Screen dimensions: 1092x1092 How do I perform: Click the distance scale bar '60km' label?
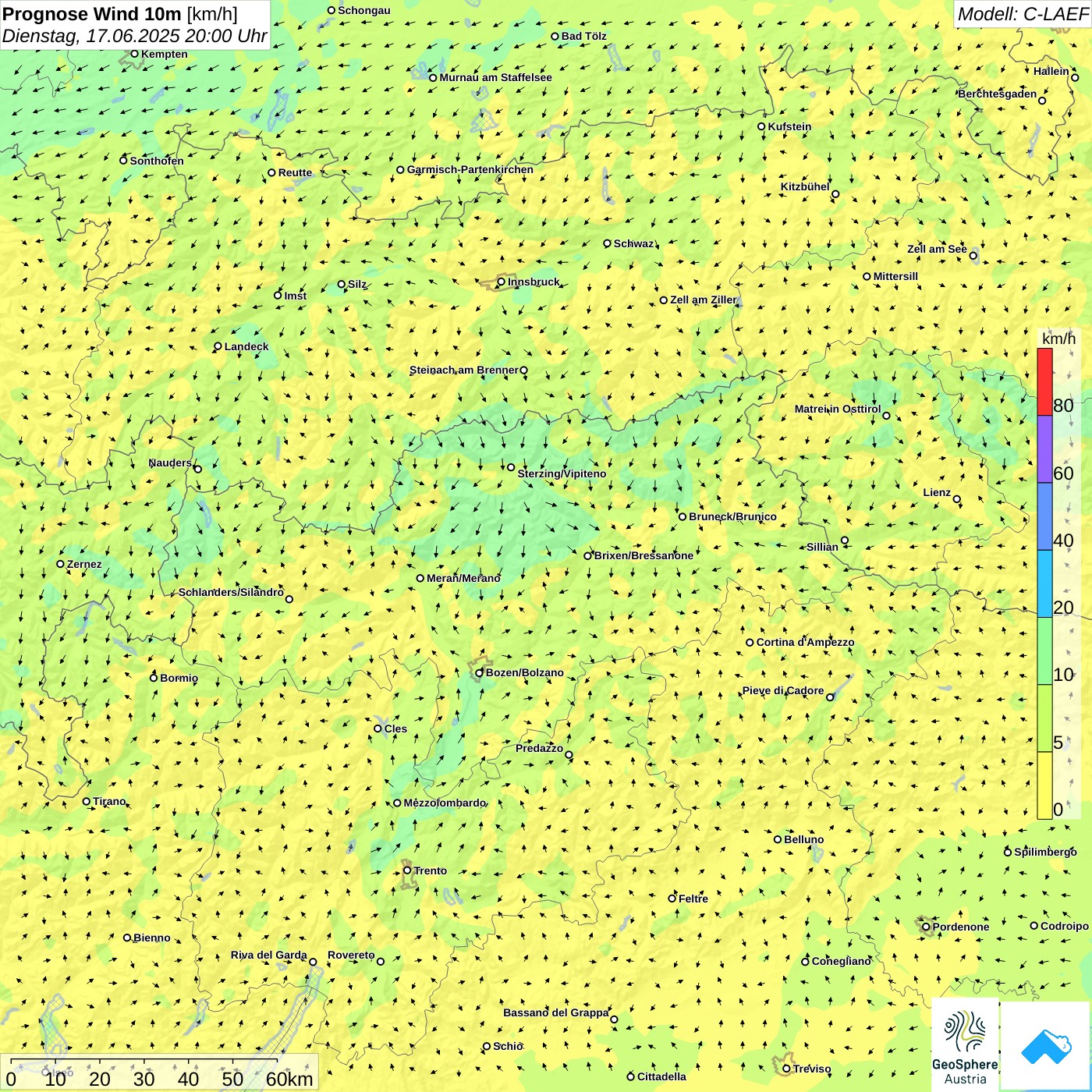(x=289, y=1079)
